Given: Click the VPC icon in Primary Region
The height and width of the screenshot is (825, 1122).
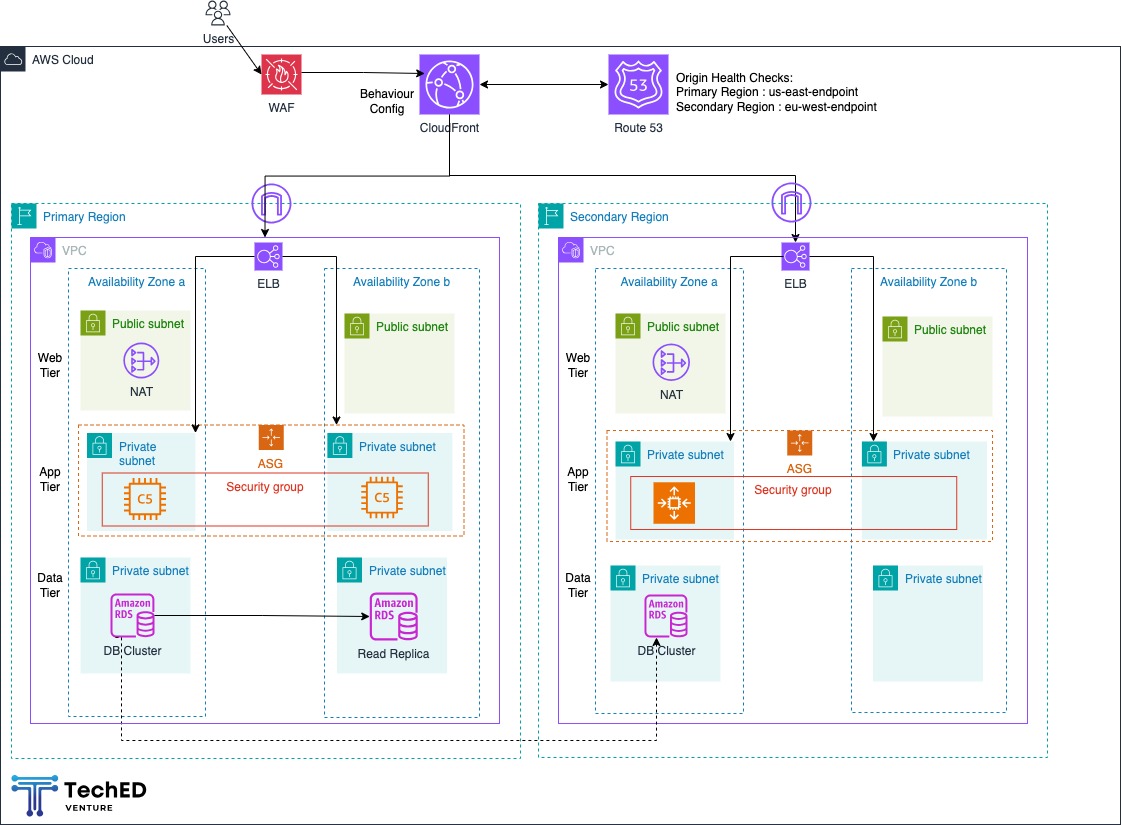Looking at the screenshot, I should tap(43, 250).
